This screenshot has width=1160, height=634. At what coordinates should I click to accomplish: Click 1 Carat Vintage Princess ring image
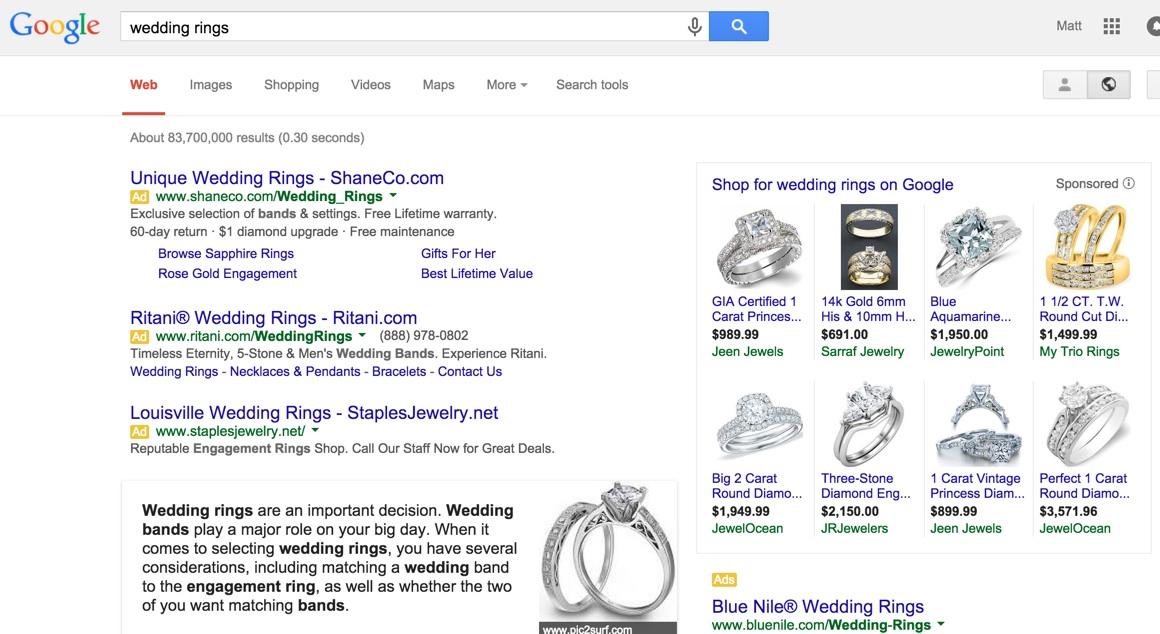[978, 425]
